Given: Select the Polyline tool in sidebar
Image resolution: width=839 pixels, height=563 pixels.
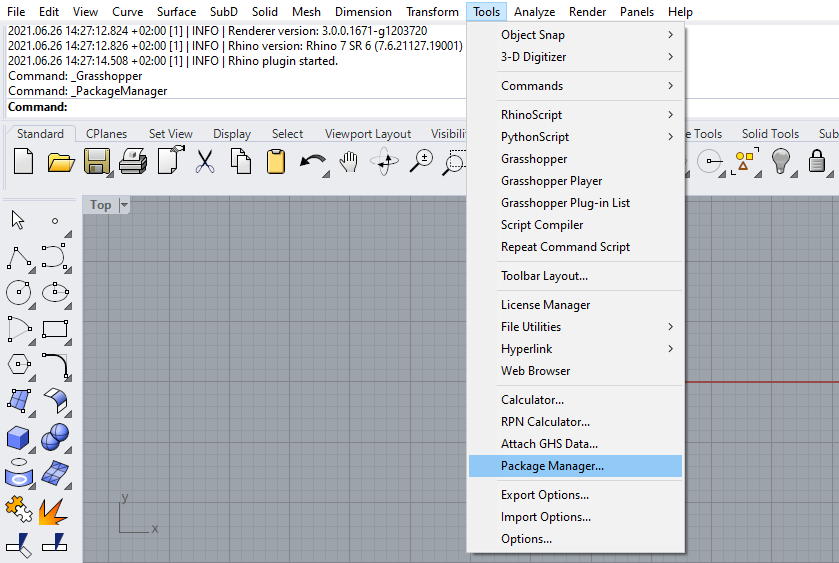Looking at the screenshot, I should pos(18,258).
